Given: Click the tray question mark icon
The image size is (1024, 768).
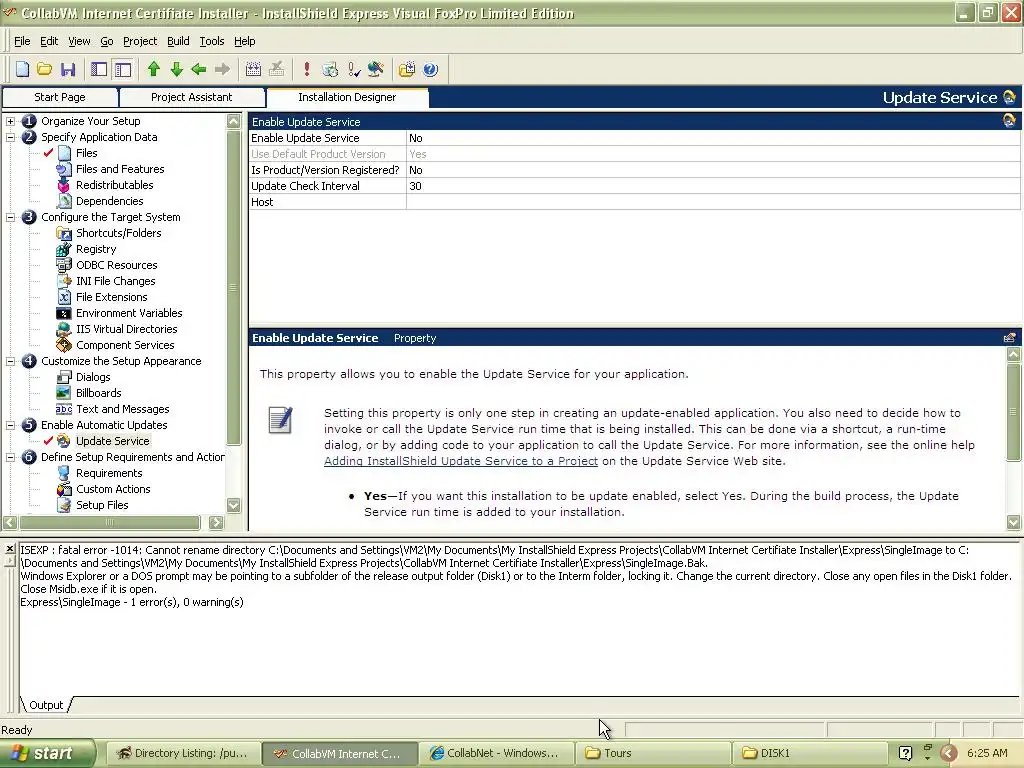Looking at the screenshot, I should [905, 753].
